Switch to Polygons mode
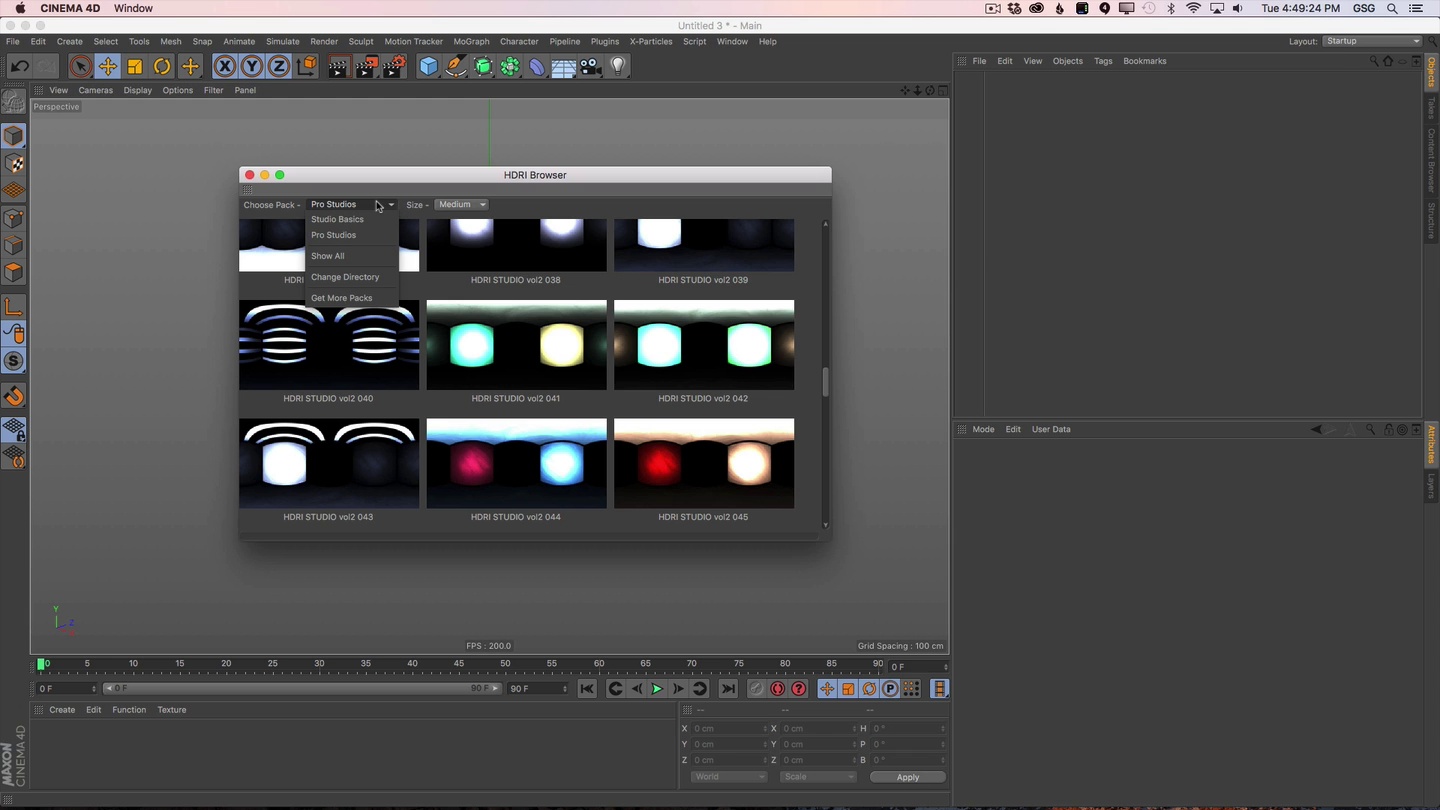The height and width of the screenshot is (810, 1440). [14, 272]
